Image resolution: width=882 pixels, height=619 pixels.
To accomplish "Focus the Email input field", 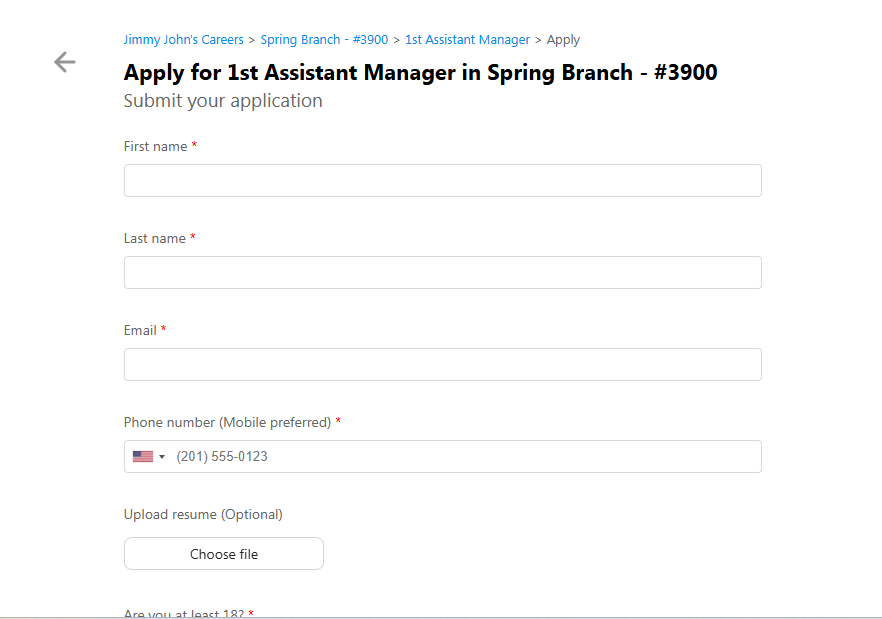I will point(443,365).
